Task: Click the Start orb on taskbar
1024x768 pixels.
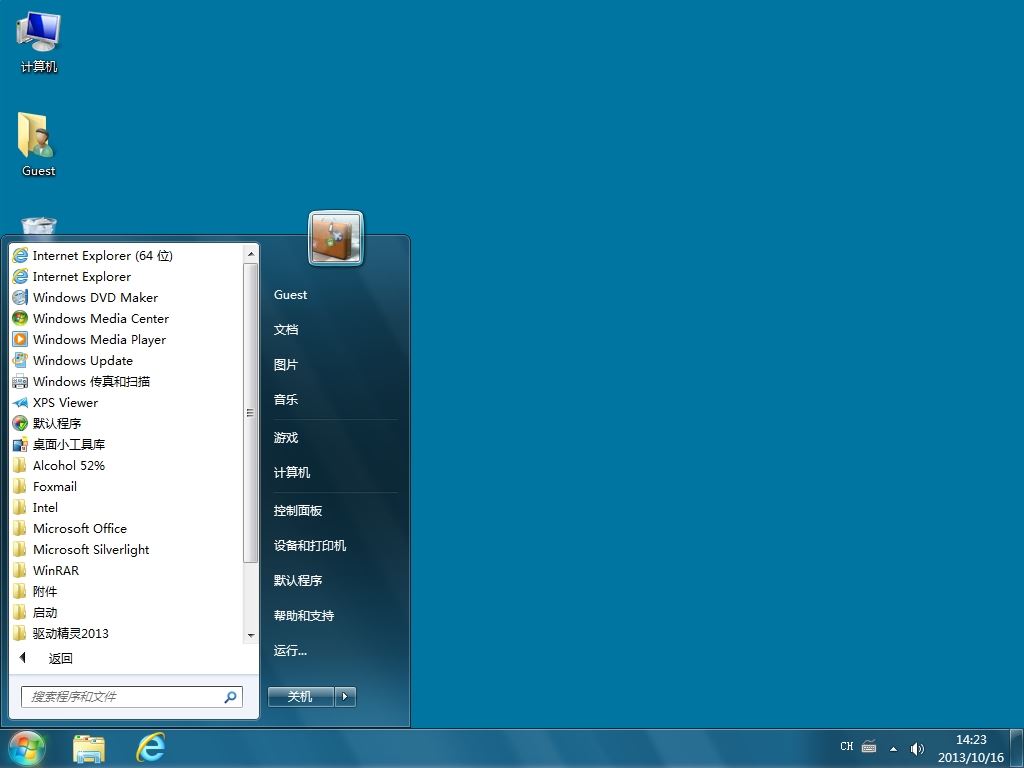Action: pos(27,748)
